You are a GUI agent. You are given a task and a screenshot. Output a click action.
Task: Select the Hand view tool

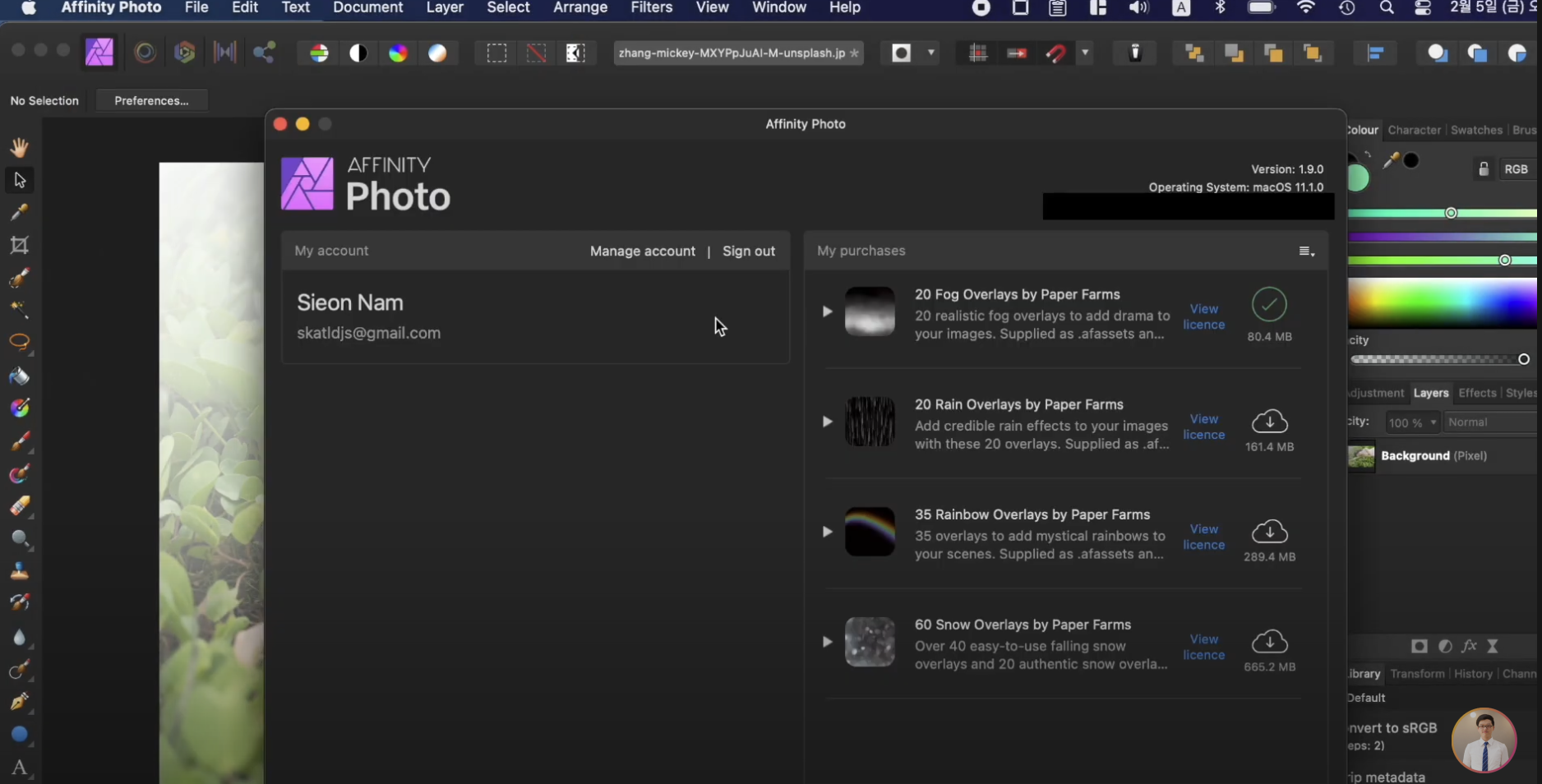20,147
